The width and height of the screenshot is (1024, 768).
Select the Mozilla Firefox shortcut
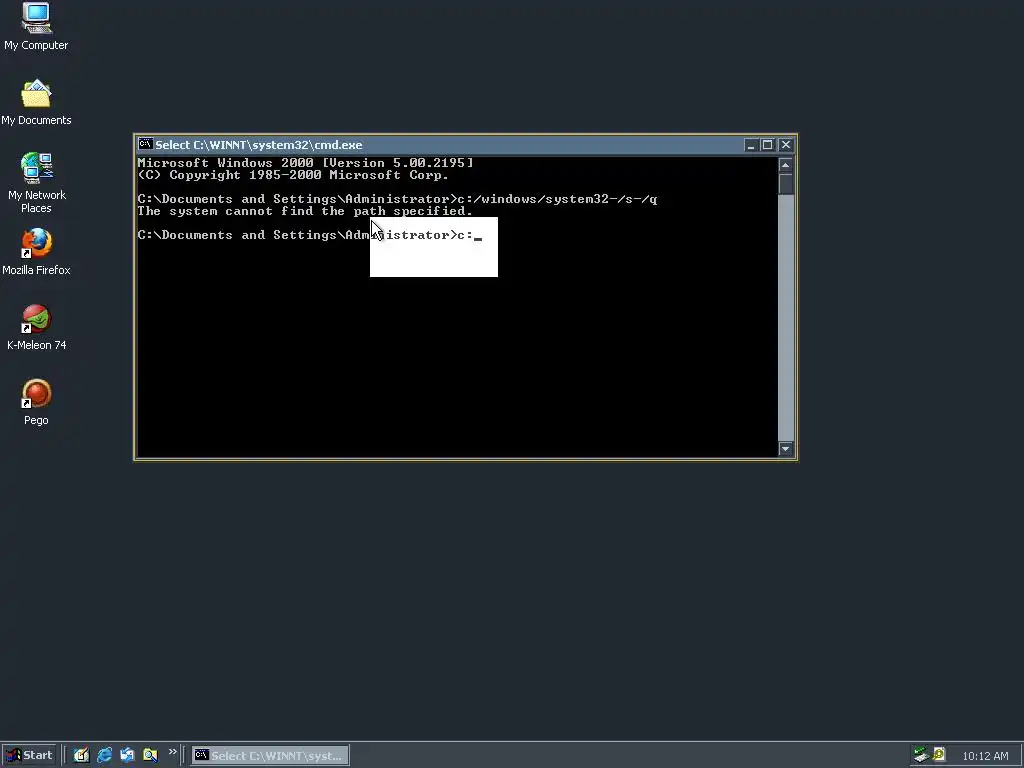pos(36,252)
